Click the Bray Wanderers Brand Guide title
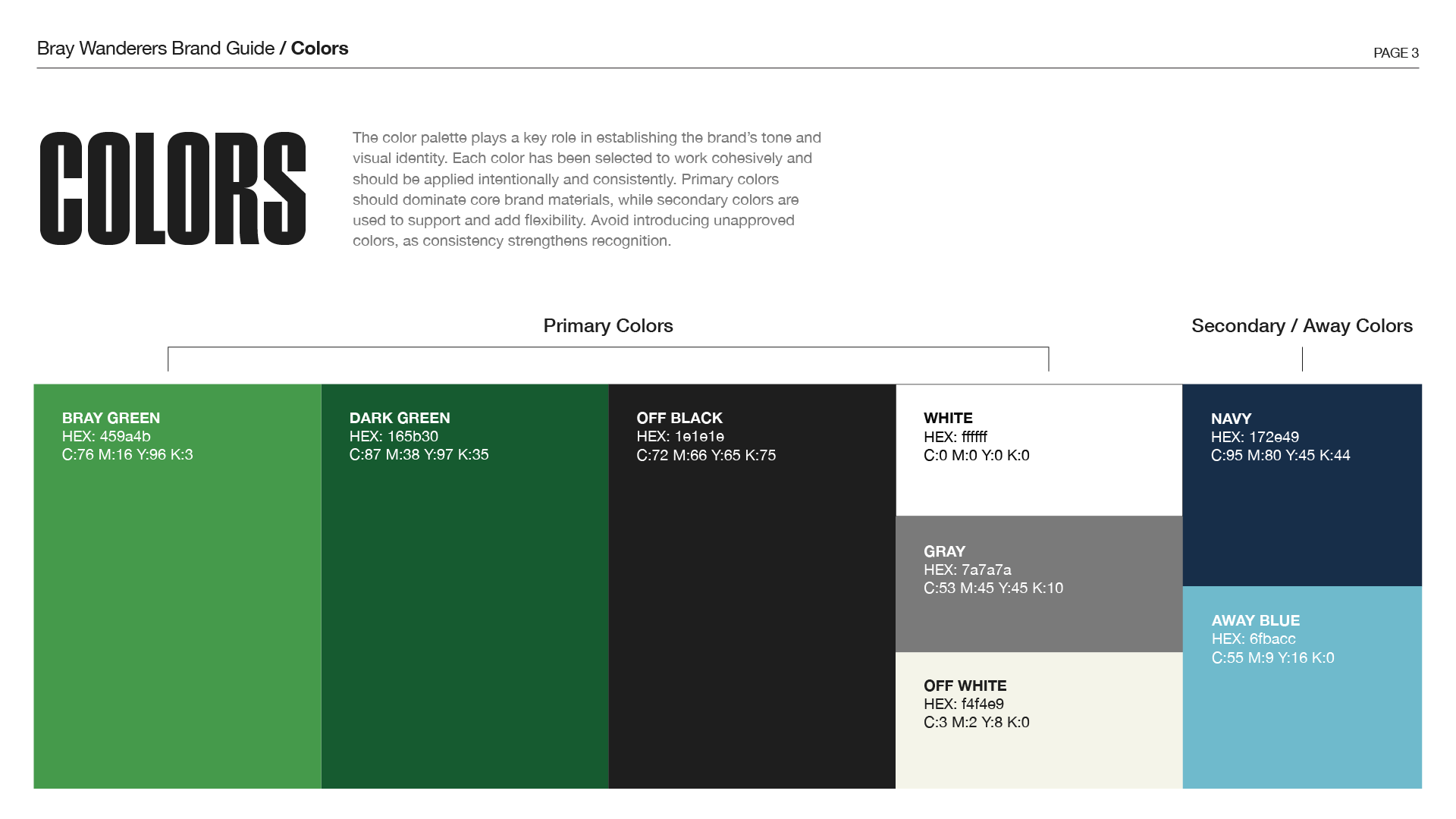Screen dimensions: 1456x819 [x=155, y=49]
